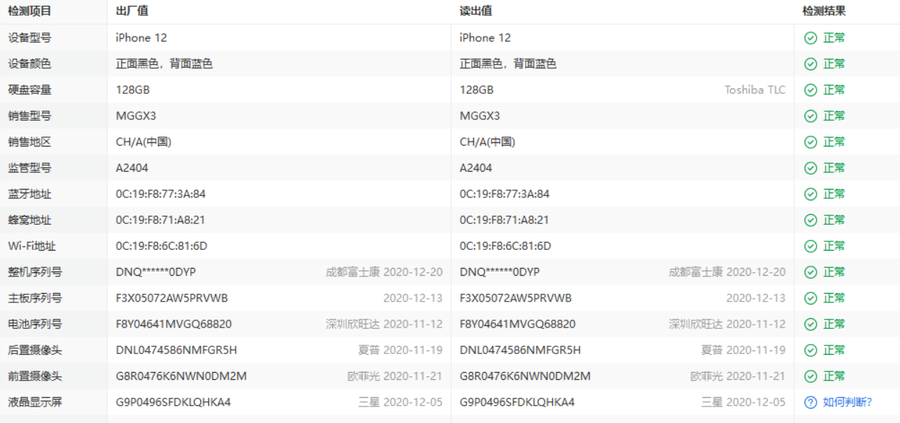Select the 蜂窝地址 row label
The height and width of the screenshot is (423, 900).
29,220
